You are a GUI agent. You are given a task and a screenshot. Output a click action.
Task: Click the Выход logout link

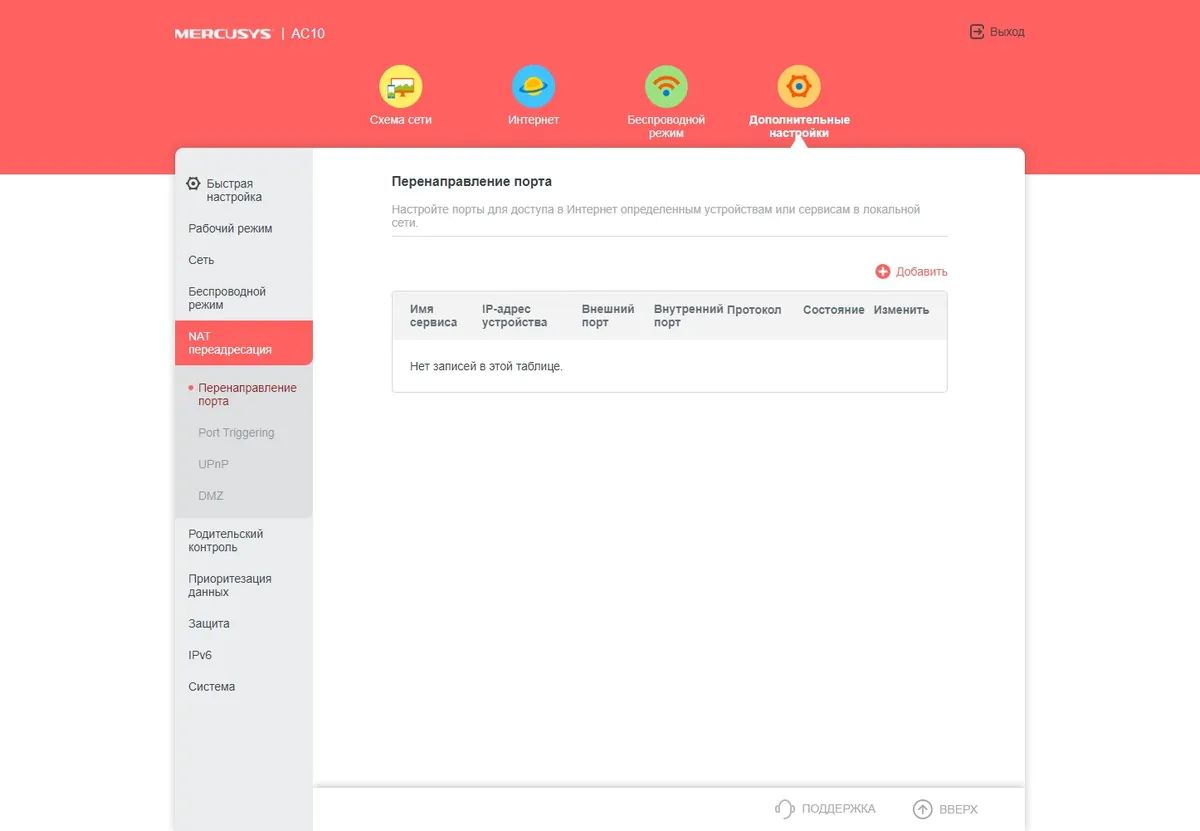tap(1007, 32)
